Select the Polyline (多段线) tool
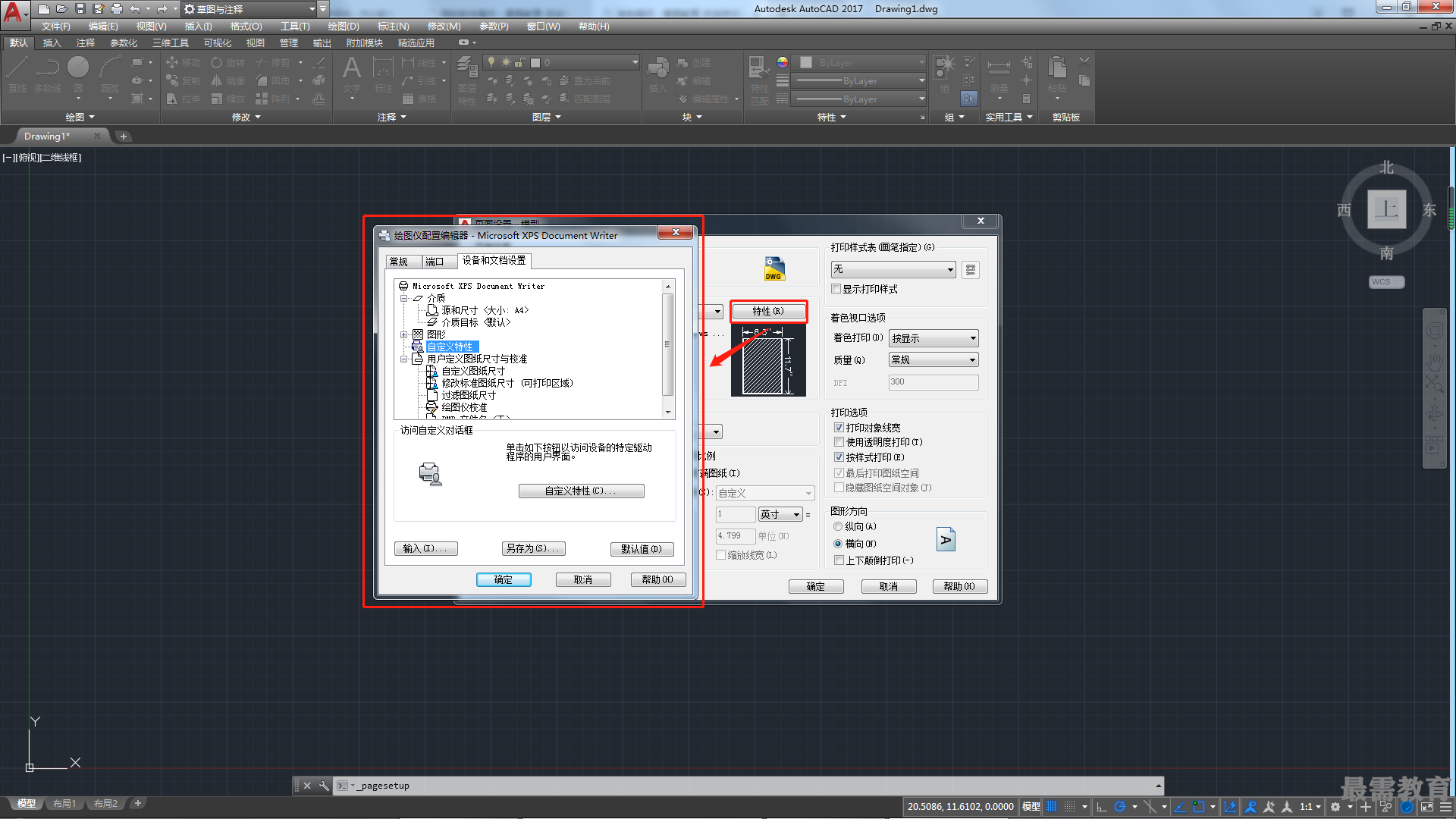This screenshot has width=1456, height=819. click(x=48, y=74)
